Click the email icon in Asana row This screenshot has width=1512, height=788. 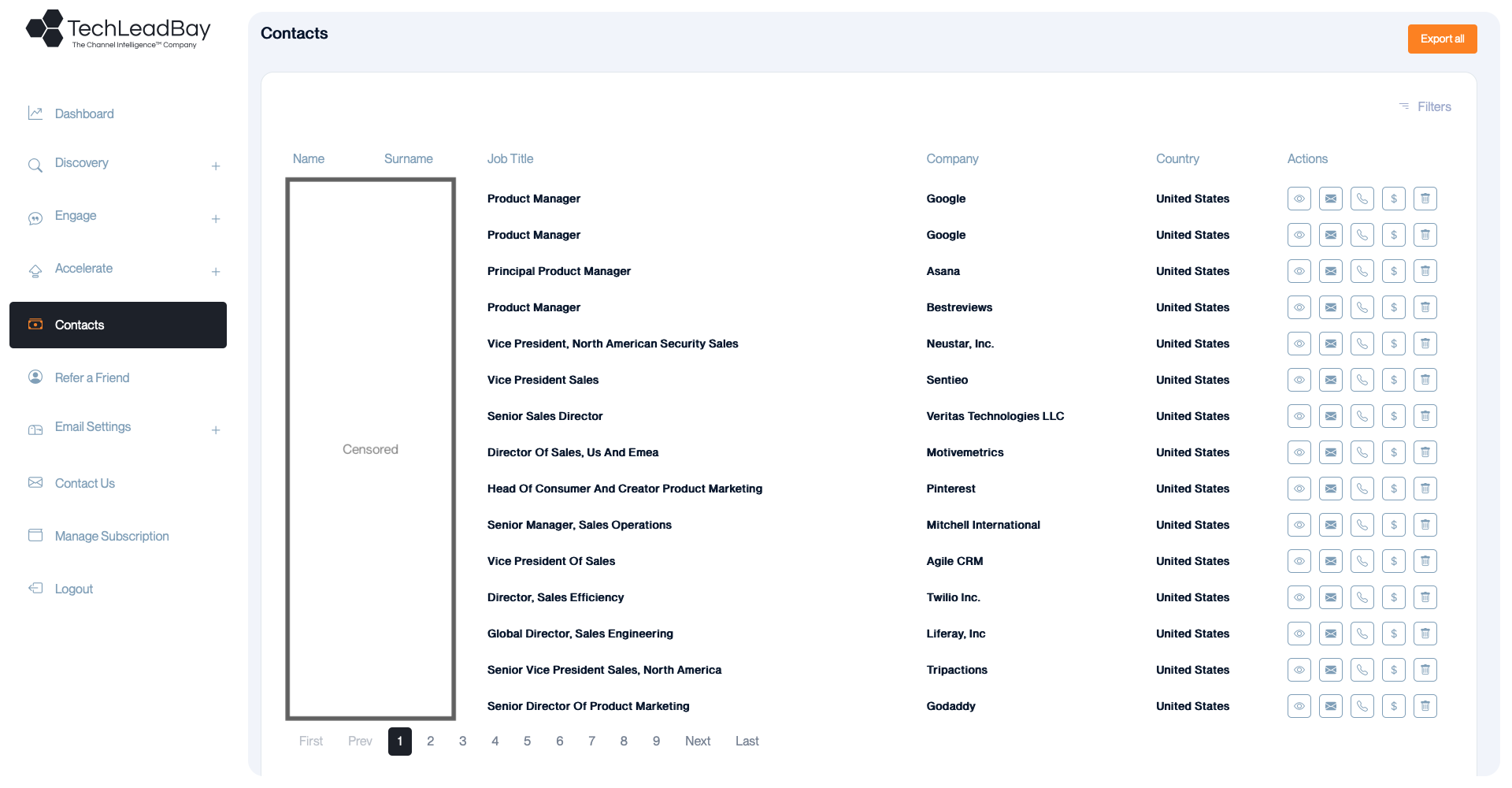(x=1331, y=271)
